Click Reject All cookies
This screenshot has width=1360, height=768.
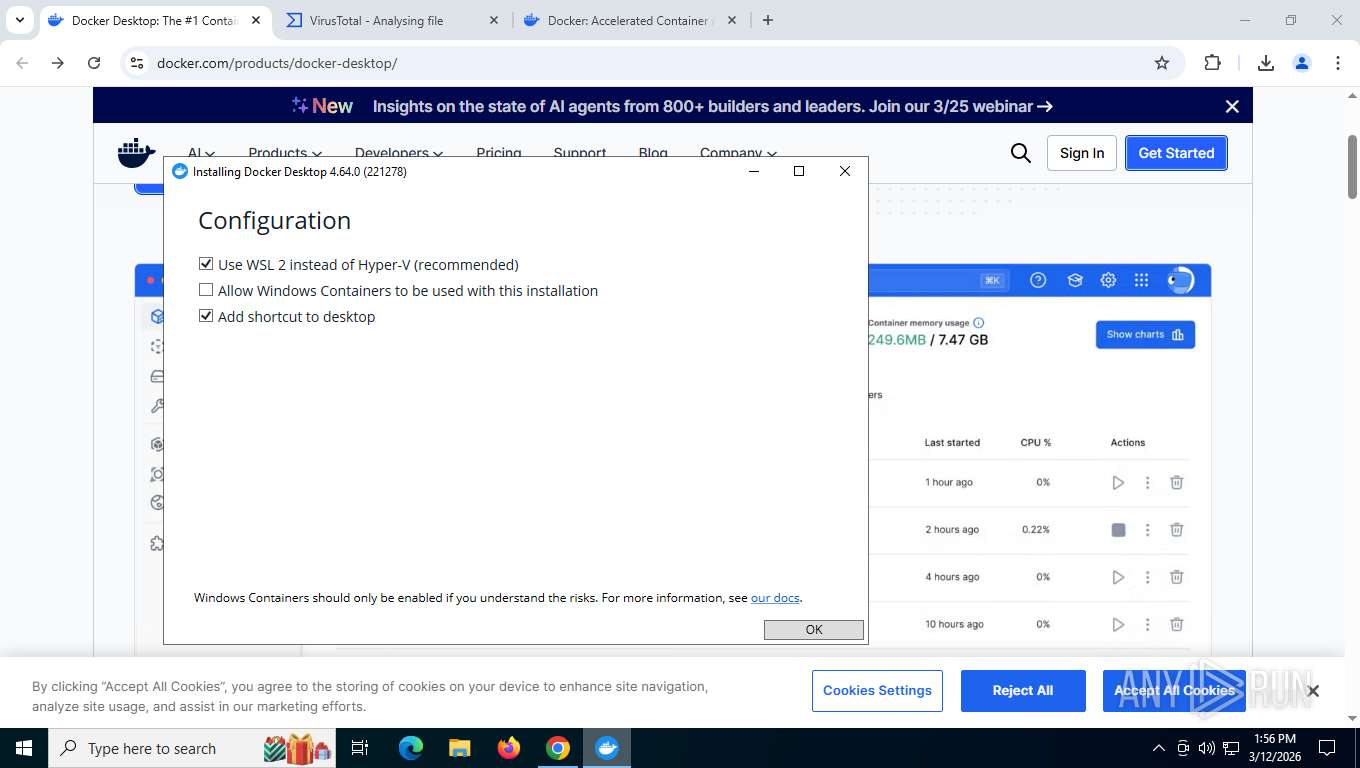(x=1023, y=691)
